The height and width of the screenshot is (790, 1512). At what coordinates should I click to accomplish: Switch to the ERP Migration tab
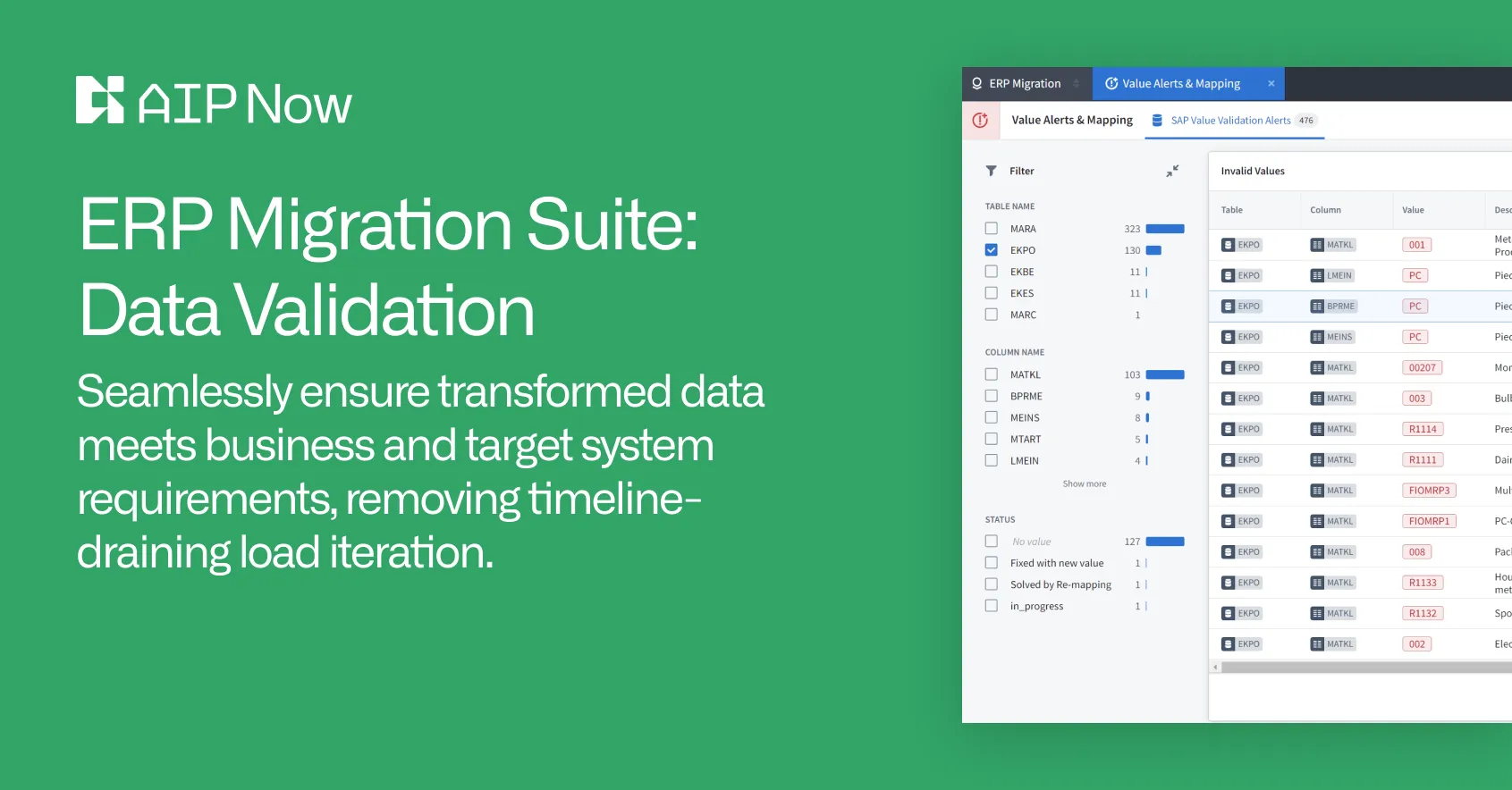1026,84
